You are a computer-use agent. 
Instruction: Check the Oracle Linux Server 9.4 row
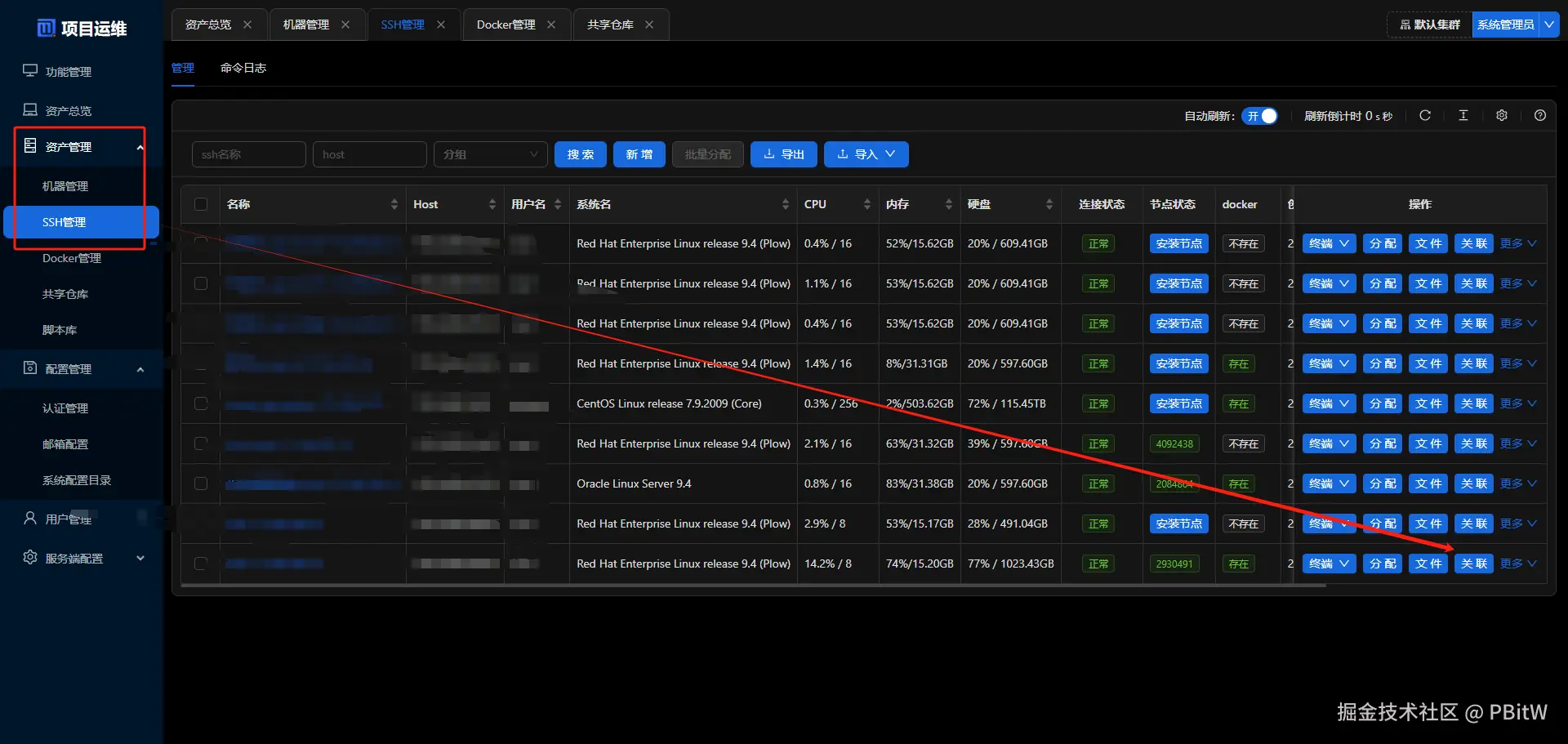[x=201, y=483]
